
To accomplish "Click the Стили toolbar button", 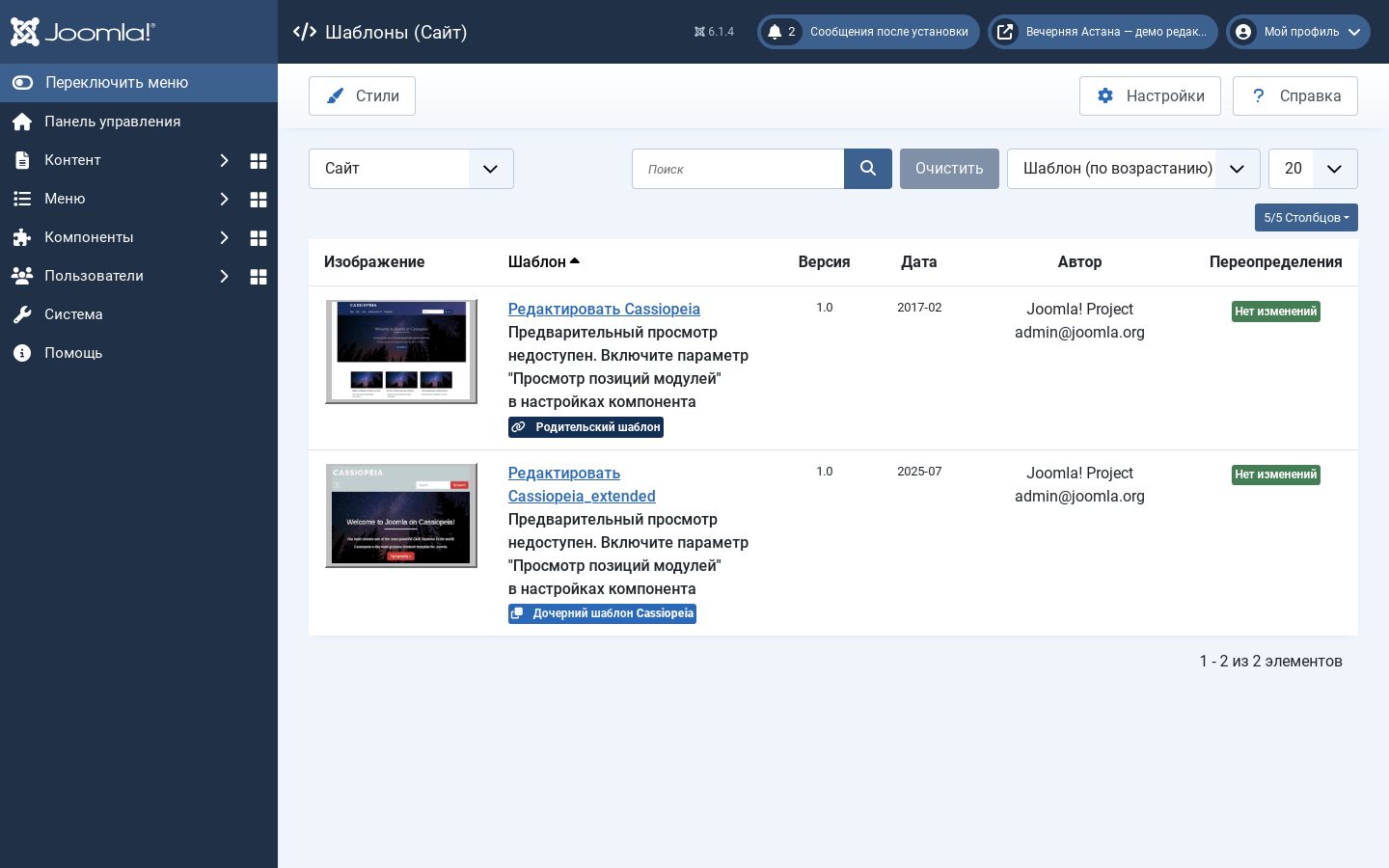I will 362,95.
